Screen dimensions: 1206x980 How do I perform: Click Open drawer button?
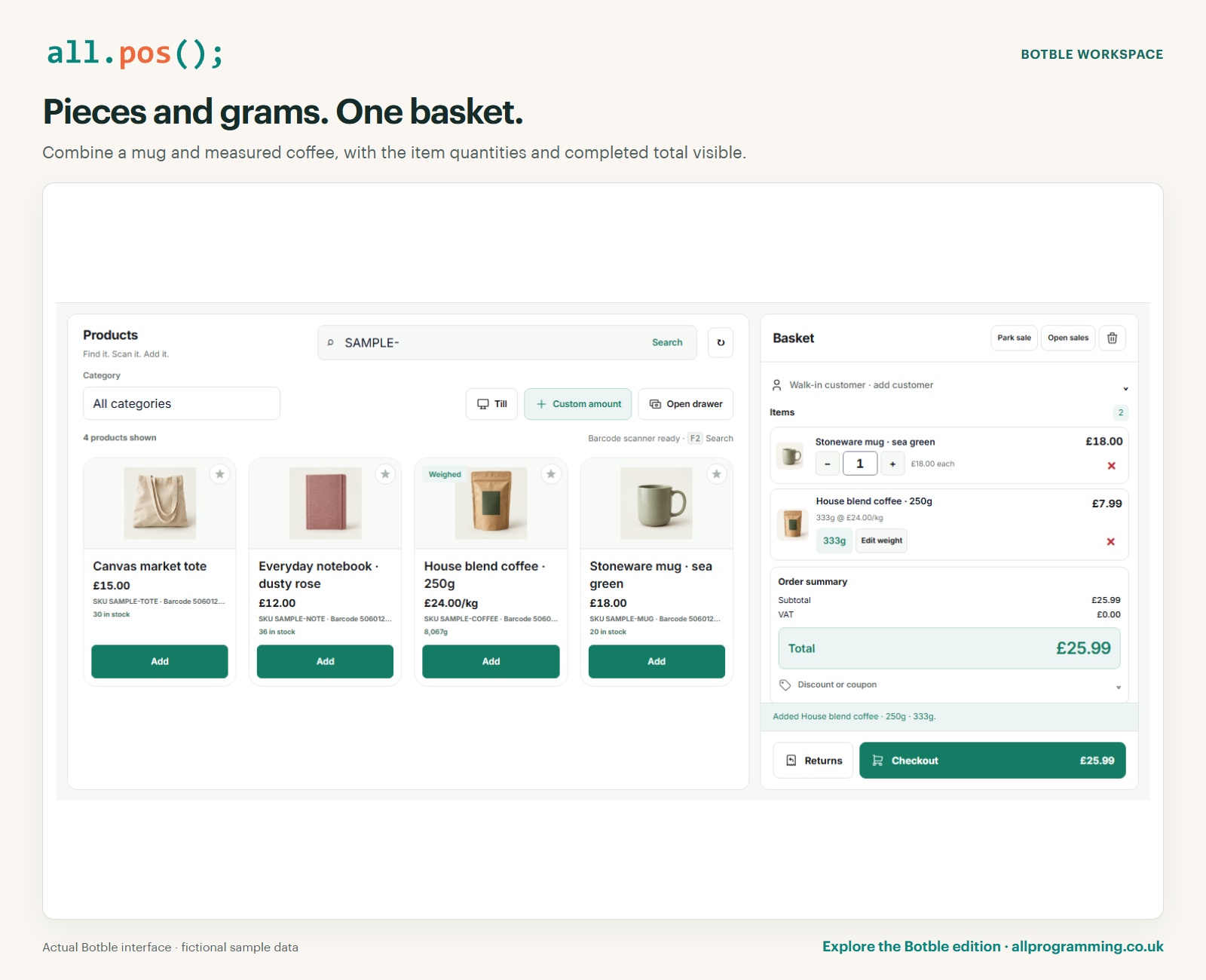[686, 404]
